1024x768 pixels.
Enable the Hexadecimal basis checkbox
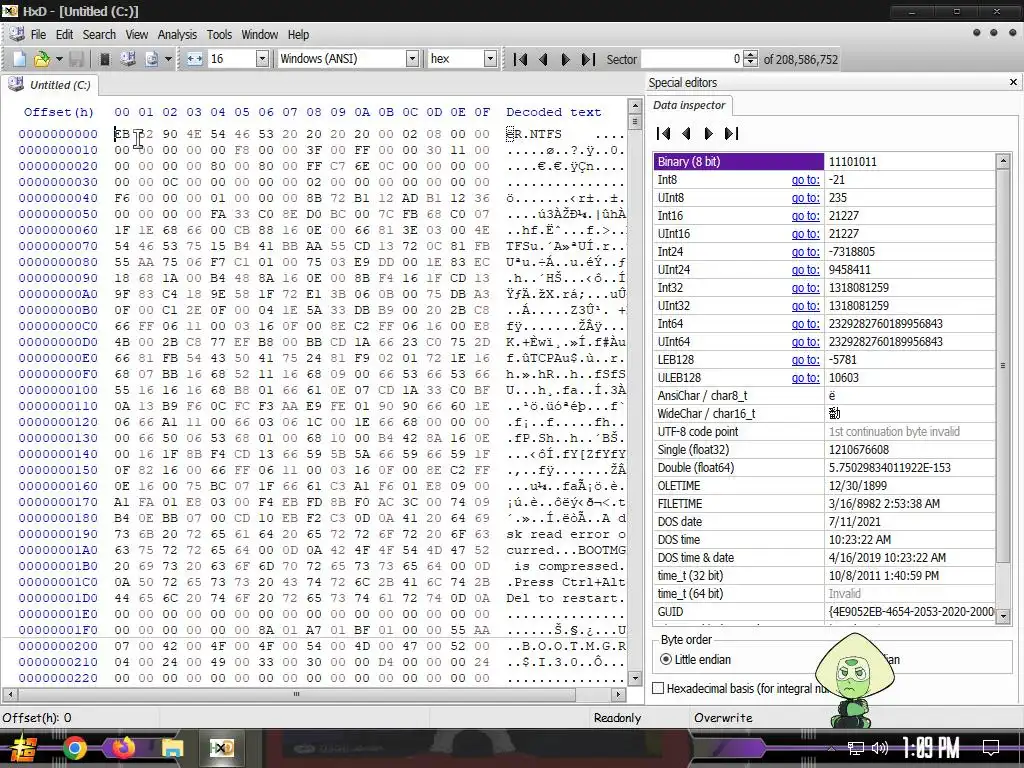(658, 688)
